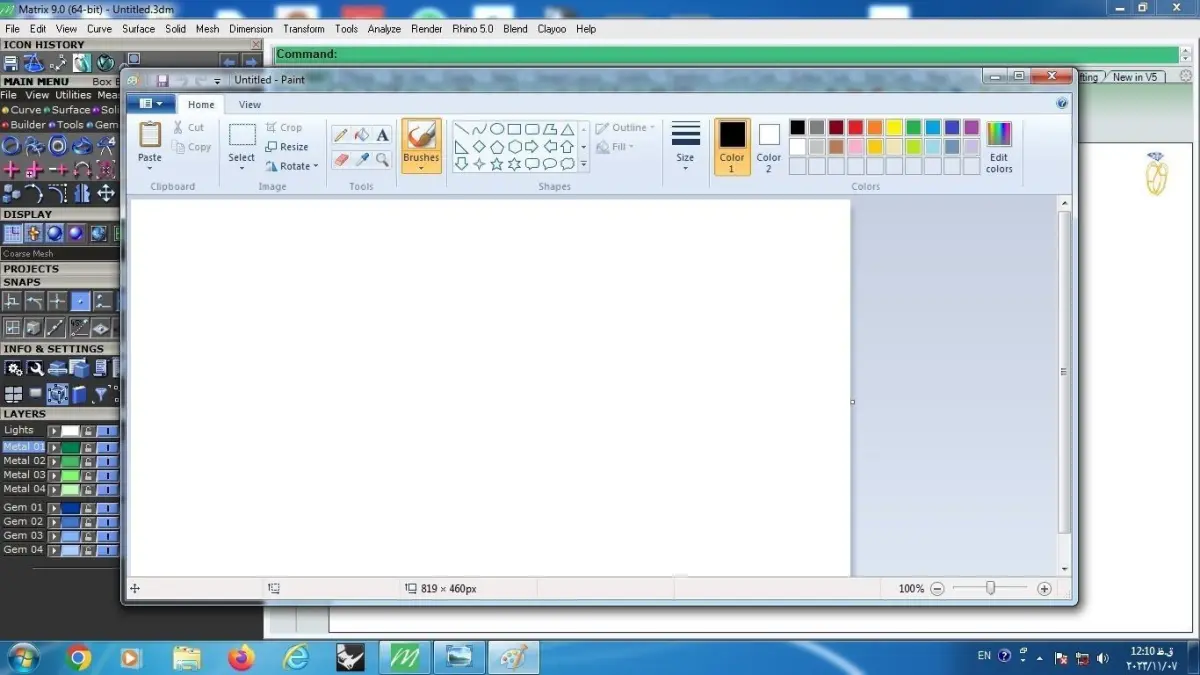Image resolution: width=1200 pixels, height=675 pixels.
Task: Click the four-way move arrows icon in Matrix
Action: click(106, 193)
